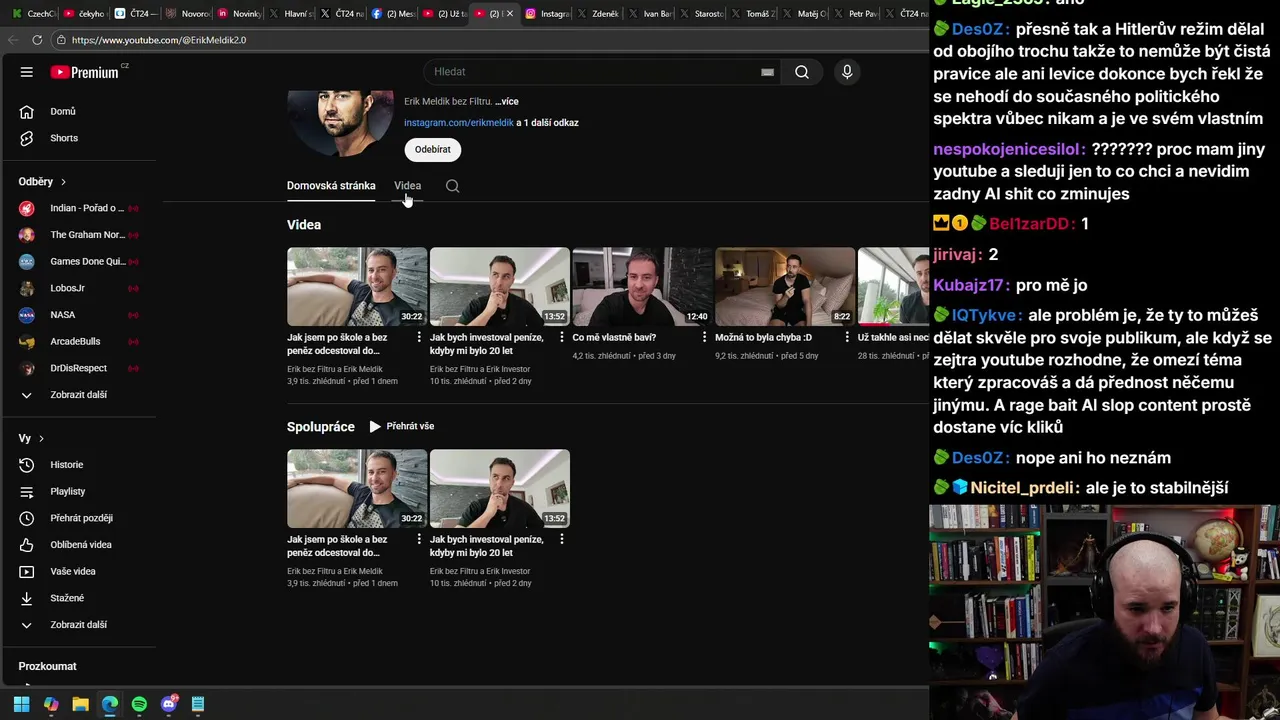This screenshot has height=720, width=1280.
Task: Expand the Odběry section
Action: pos(42,182)
